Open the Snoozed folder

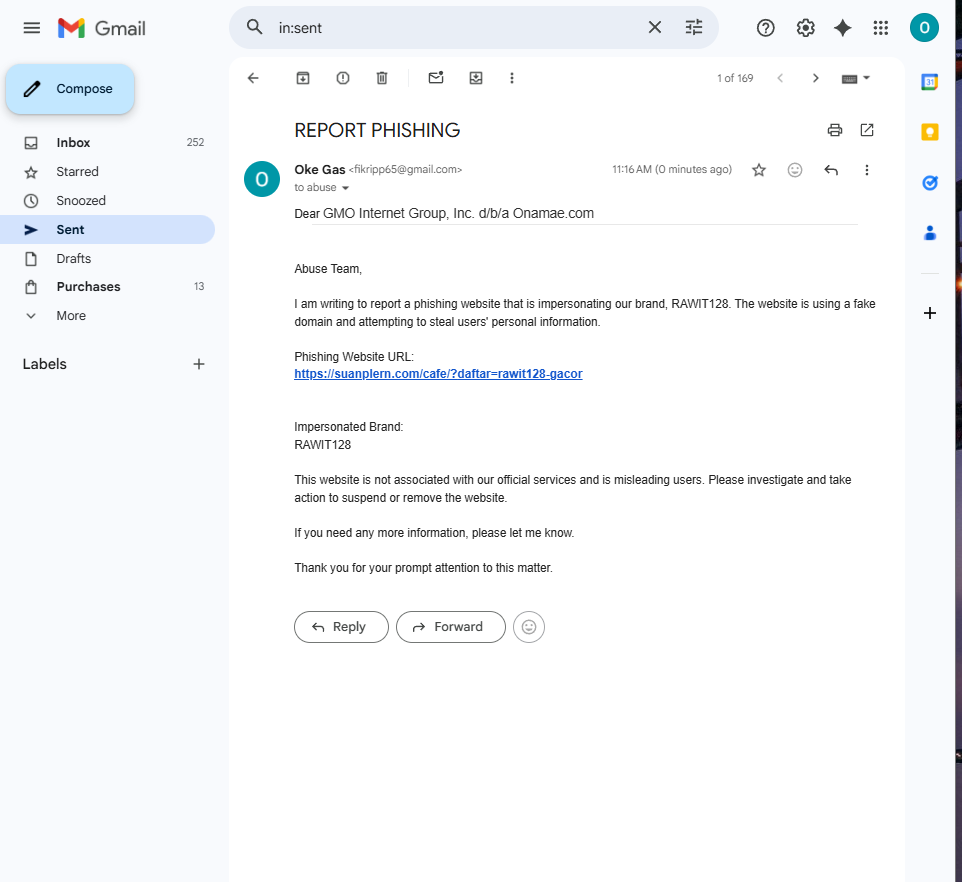coord(107,201)
